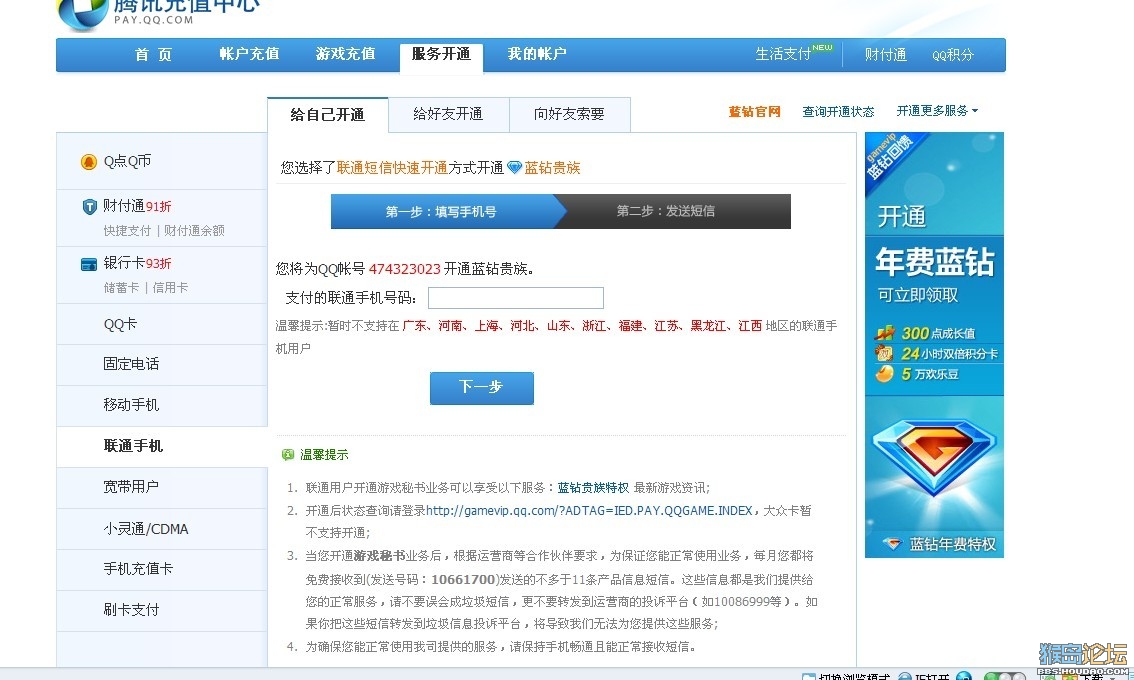The image size is (1134, 680).
Task: Visit the 蓝钻官网 link
Action: [754, 111]
